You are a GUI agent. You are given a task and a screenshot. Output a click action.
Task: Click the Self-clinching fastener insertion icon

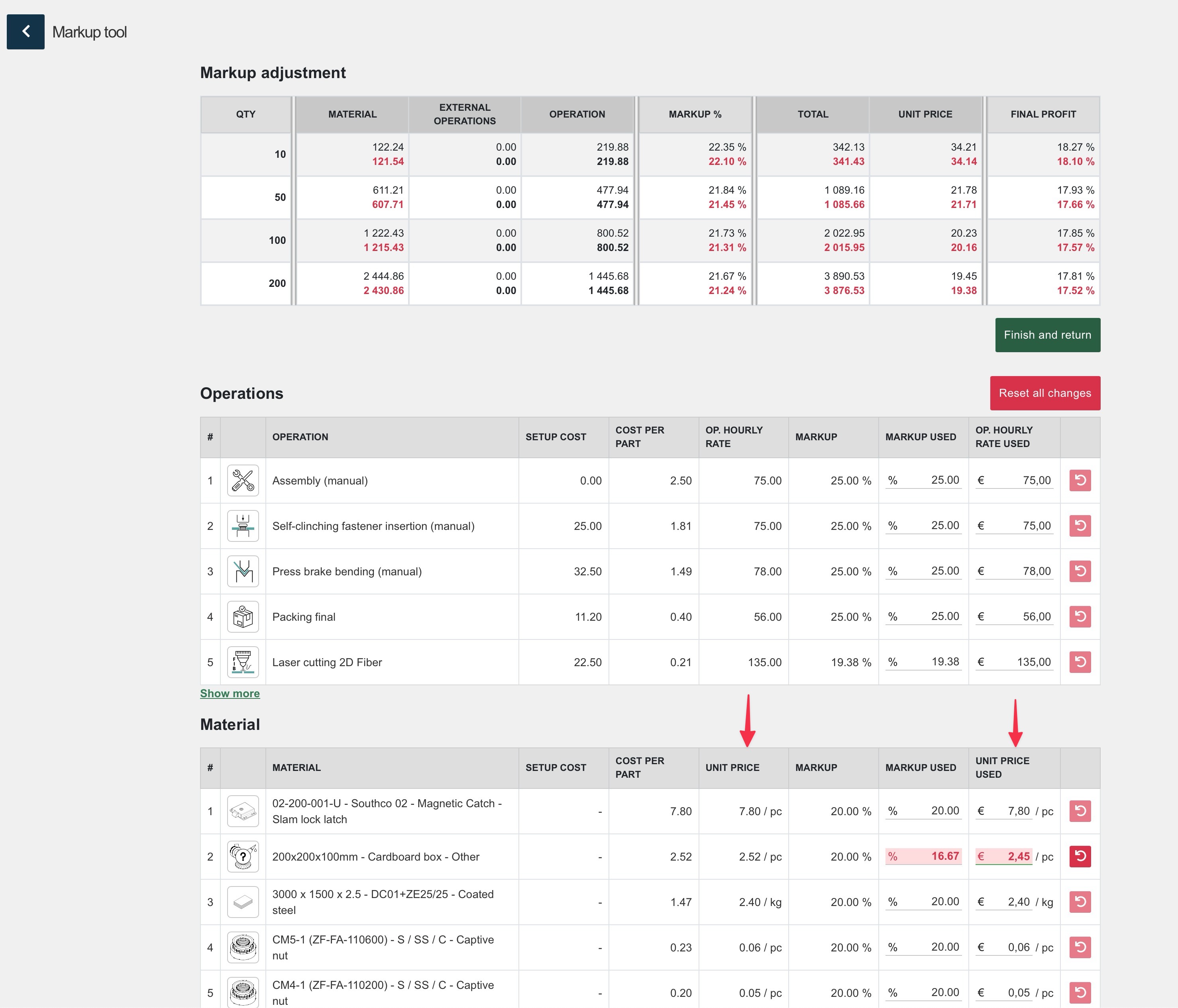pyautogui.click(x=243, y=526)
